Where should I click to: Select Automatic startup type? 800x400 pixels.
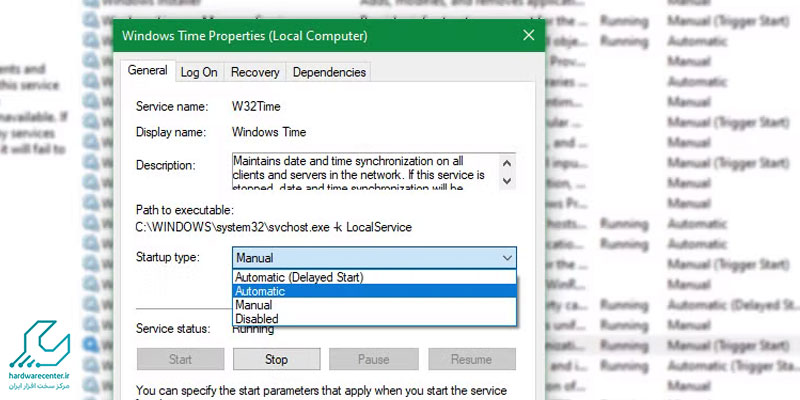[x=375, y=291]
